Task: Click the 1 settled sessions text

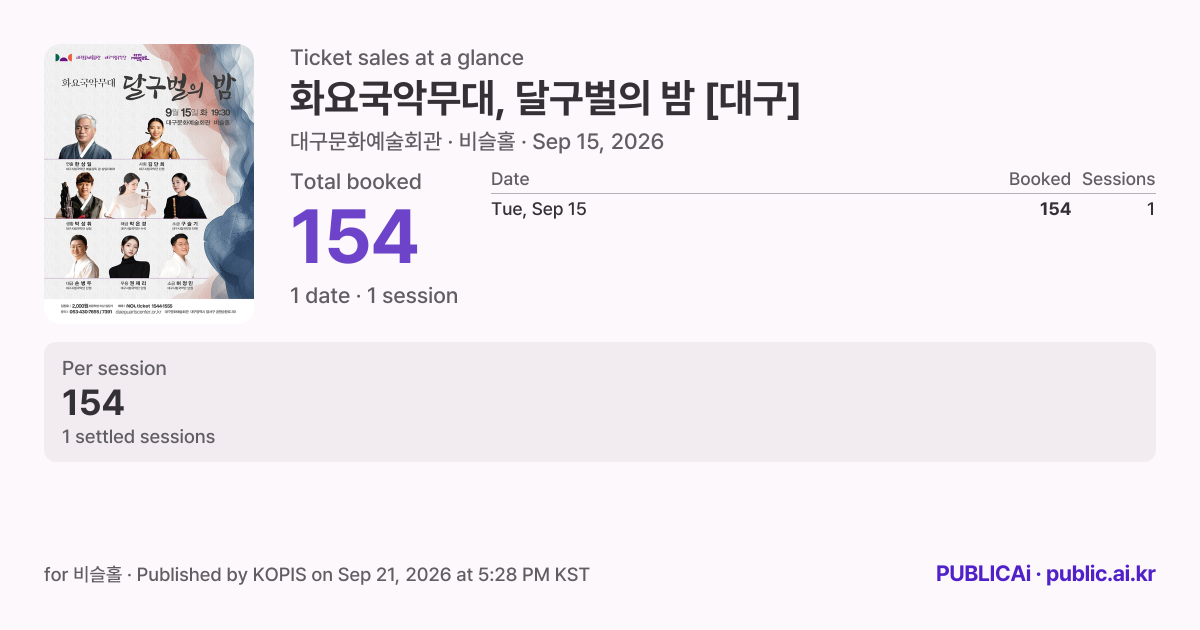Action: coord(138,437)
